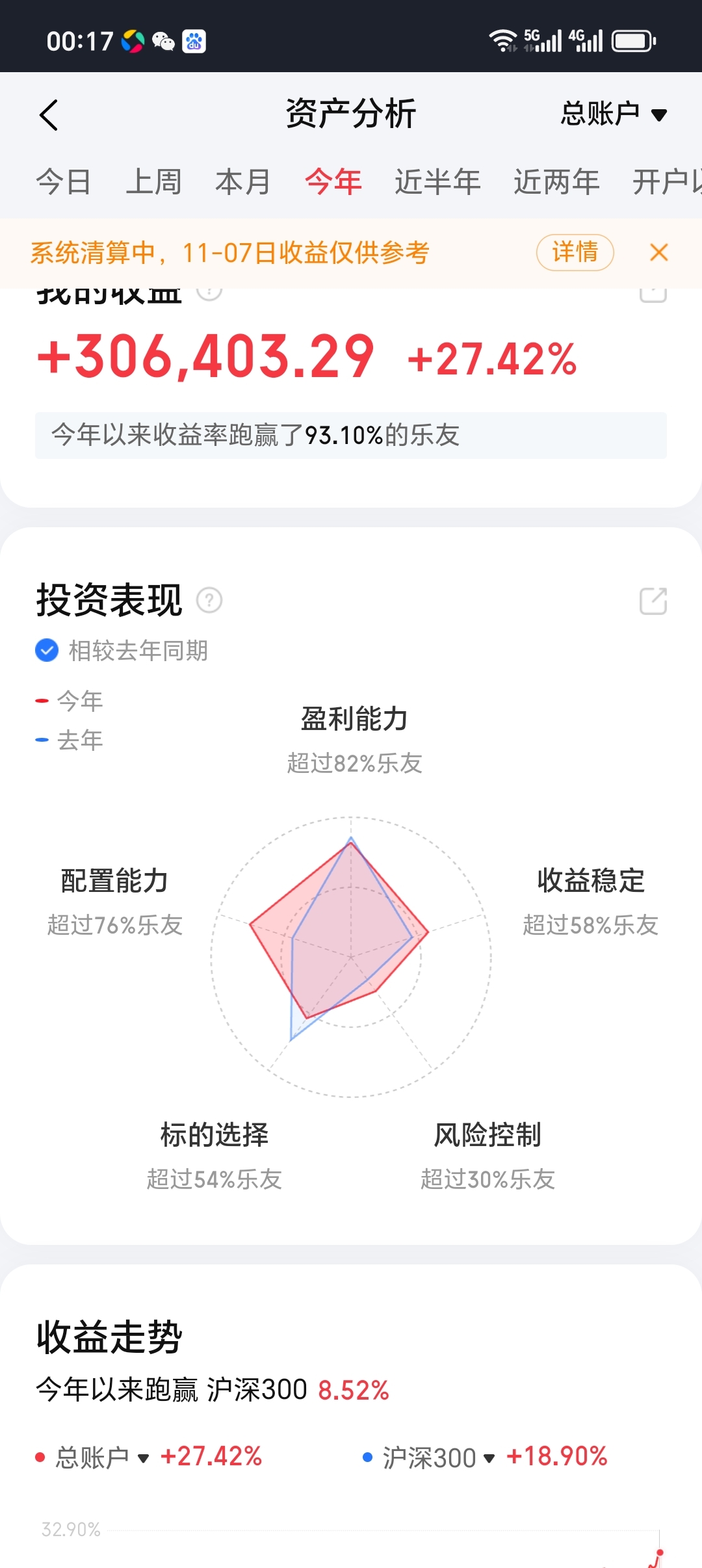Viewport: 702px width, 1568px height.
Task: Expand the 沪深300 benchmark dropdown
Action: 439,1457
